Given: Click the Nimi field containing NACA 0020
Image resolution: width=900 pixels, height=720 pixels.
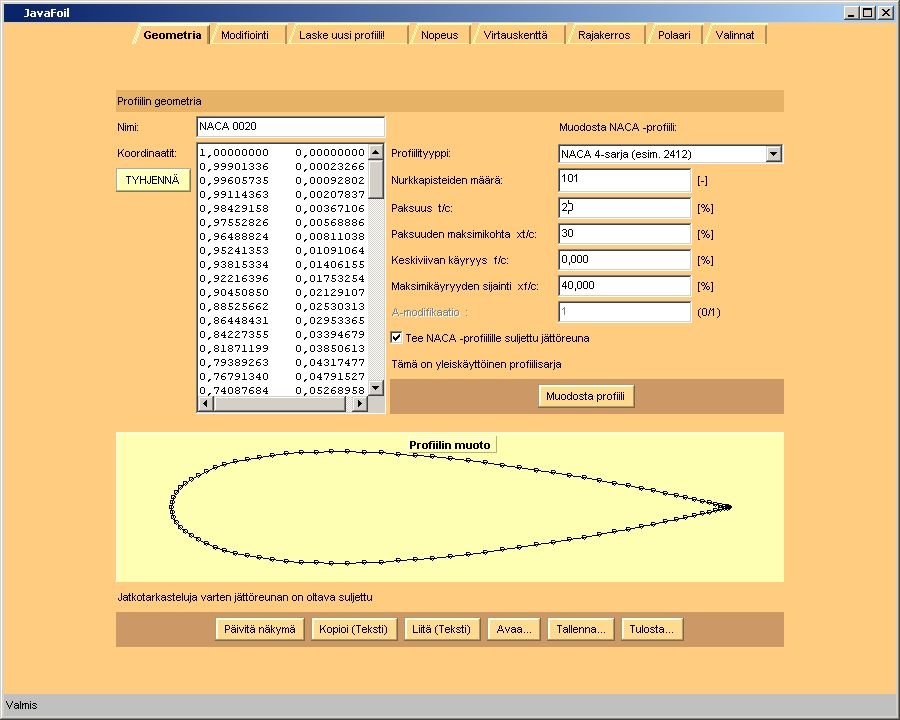Looking at the screenshot, I should click(290, 127).
